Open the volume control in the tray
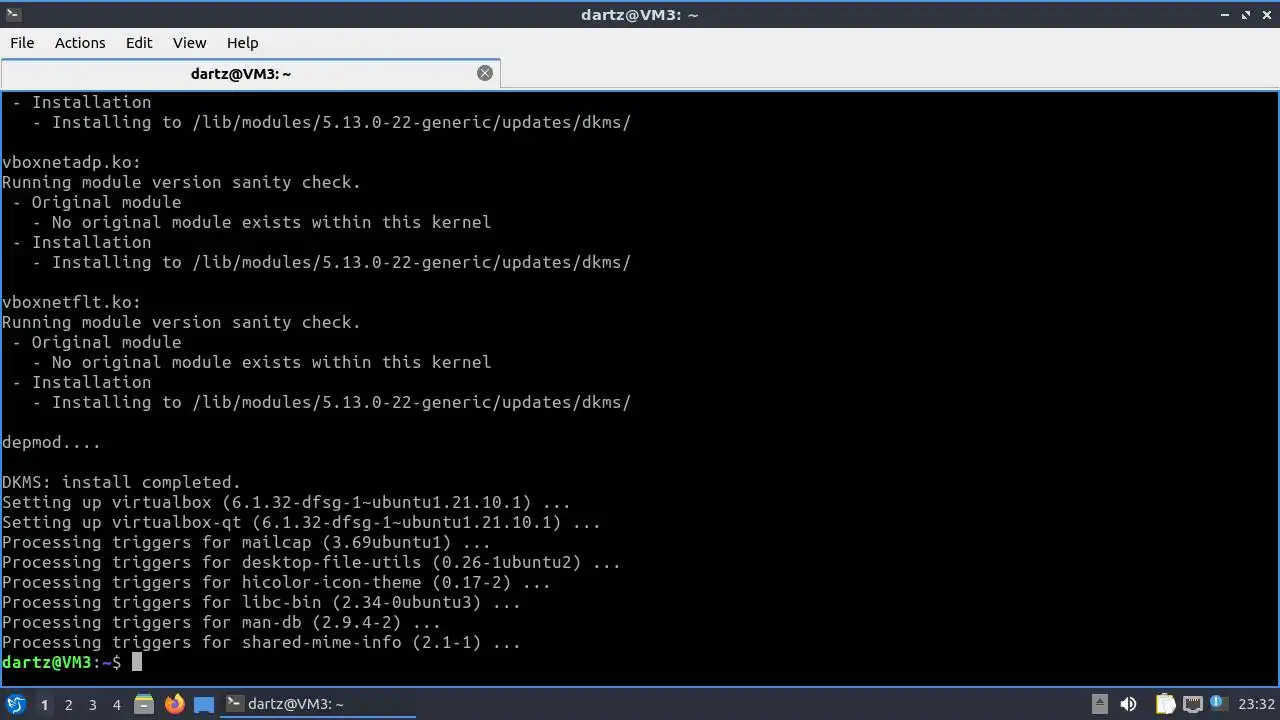Viewport: 1280px width, 720px height. coord(1128,704)
